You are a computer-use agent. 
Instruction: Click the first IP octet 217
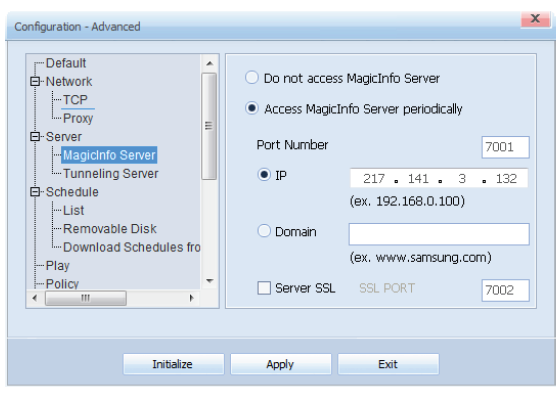click(374, 178)
